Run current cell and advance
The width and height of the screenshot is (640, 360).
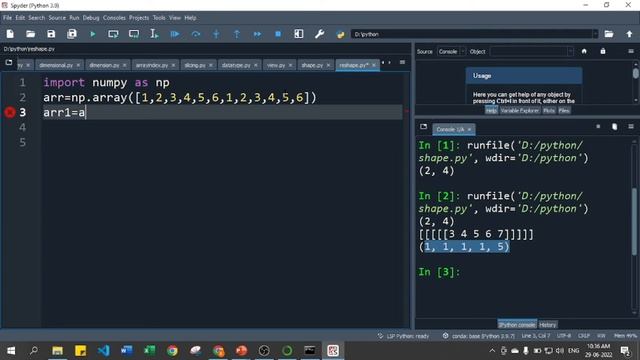click(134, 34)
